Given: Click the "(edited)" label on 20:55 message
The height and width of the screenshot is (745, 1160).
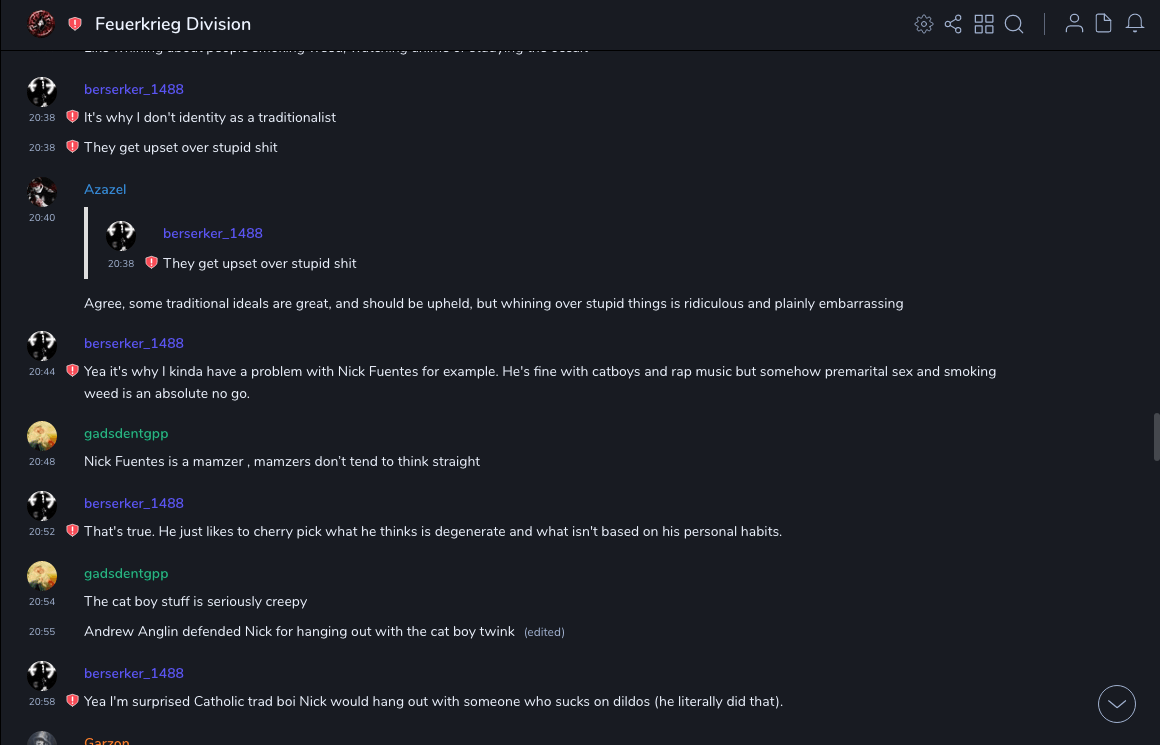Looking at the screenshot, I should click(x=544, y=632).
